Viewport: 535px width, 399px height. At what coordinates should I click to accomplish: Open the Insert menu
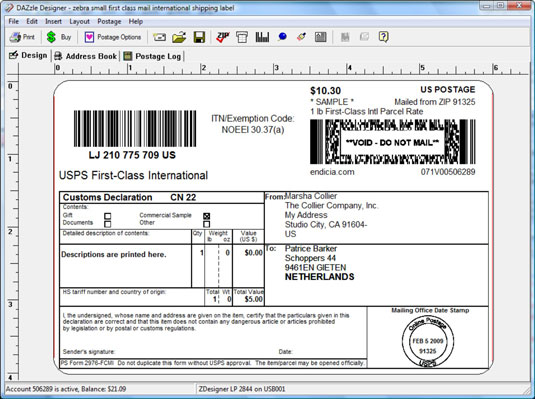pyautogui.click(x=53, y=22)
